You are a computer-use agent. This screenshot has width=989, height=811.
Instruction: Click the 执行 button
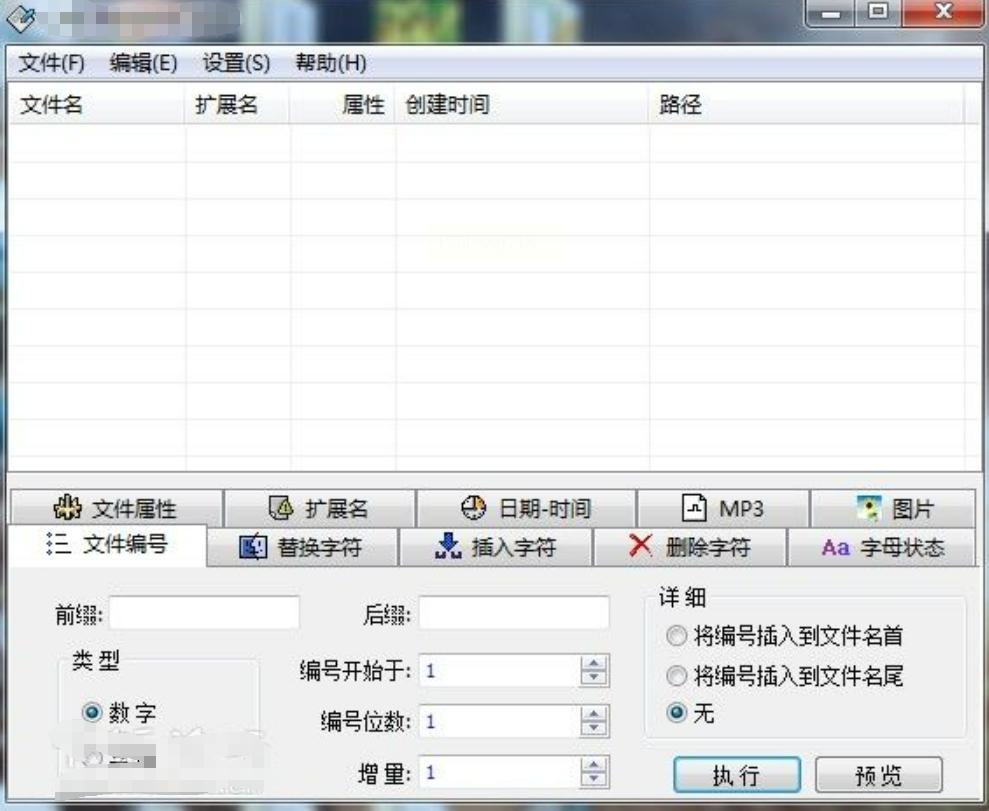737,775
